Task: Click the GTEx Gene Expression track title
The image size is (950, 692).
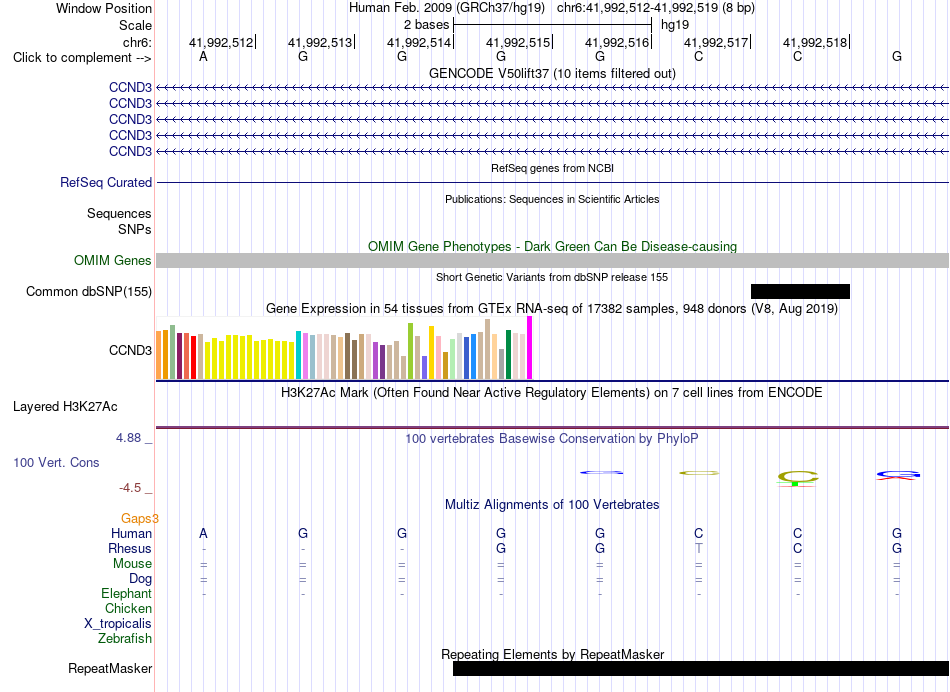Action: (x=552, y=308)
